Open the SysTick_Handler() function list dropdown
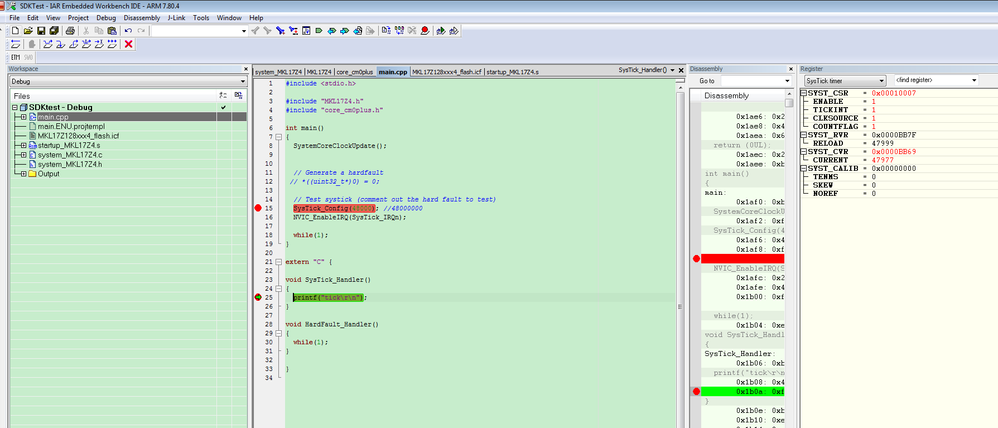The image size is (998, 428). click(673, 69)
